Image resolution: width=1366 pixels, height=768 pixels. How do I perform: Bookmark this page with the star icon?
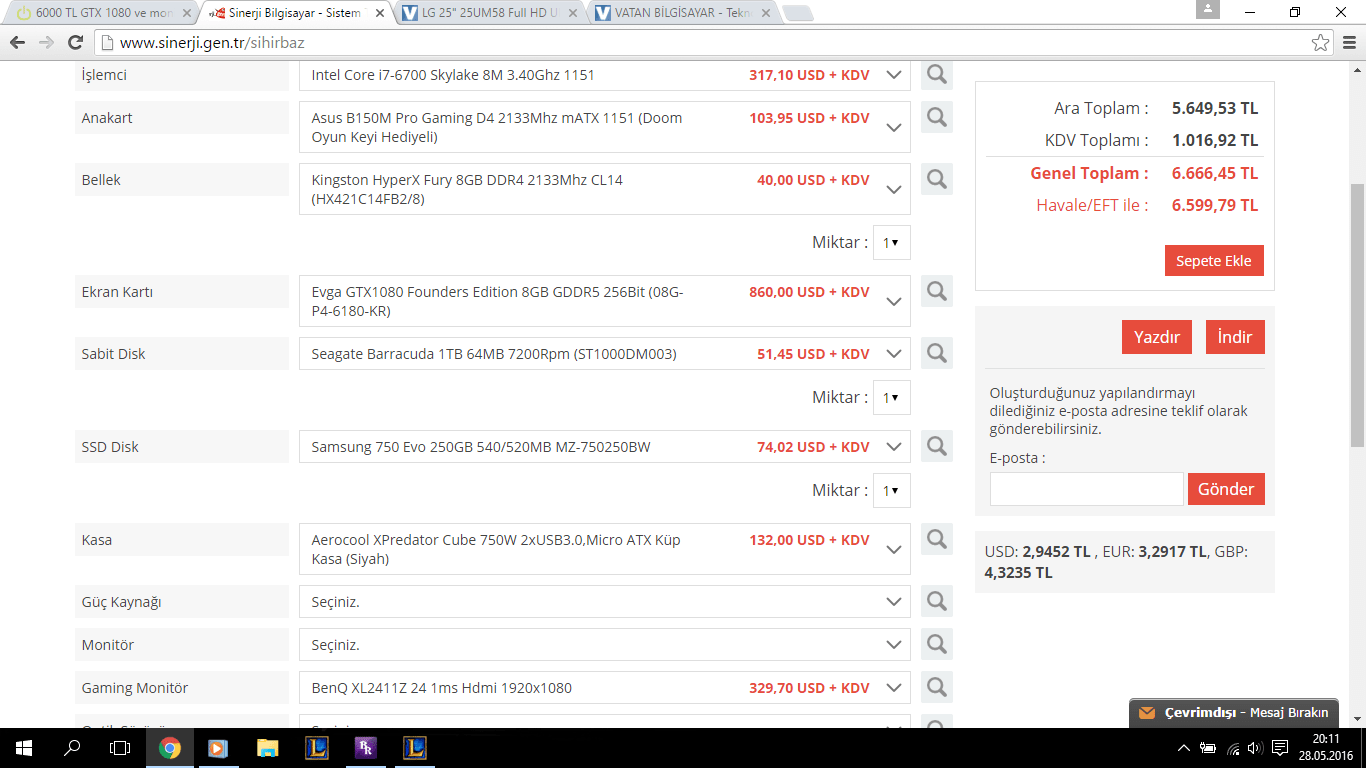tap(1321, 43)
